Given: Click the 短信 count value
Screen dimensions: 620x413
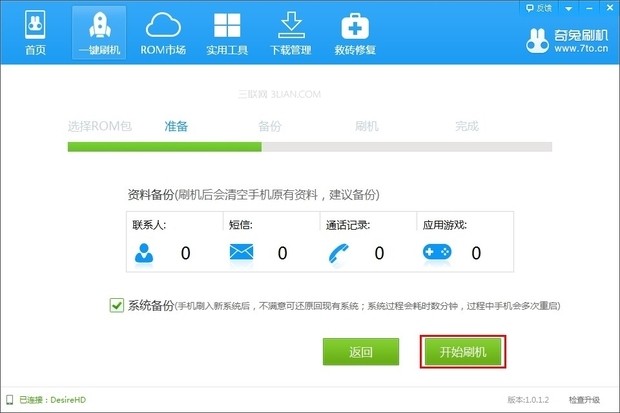Looking at the screenshot, I should (282, 253).
